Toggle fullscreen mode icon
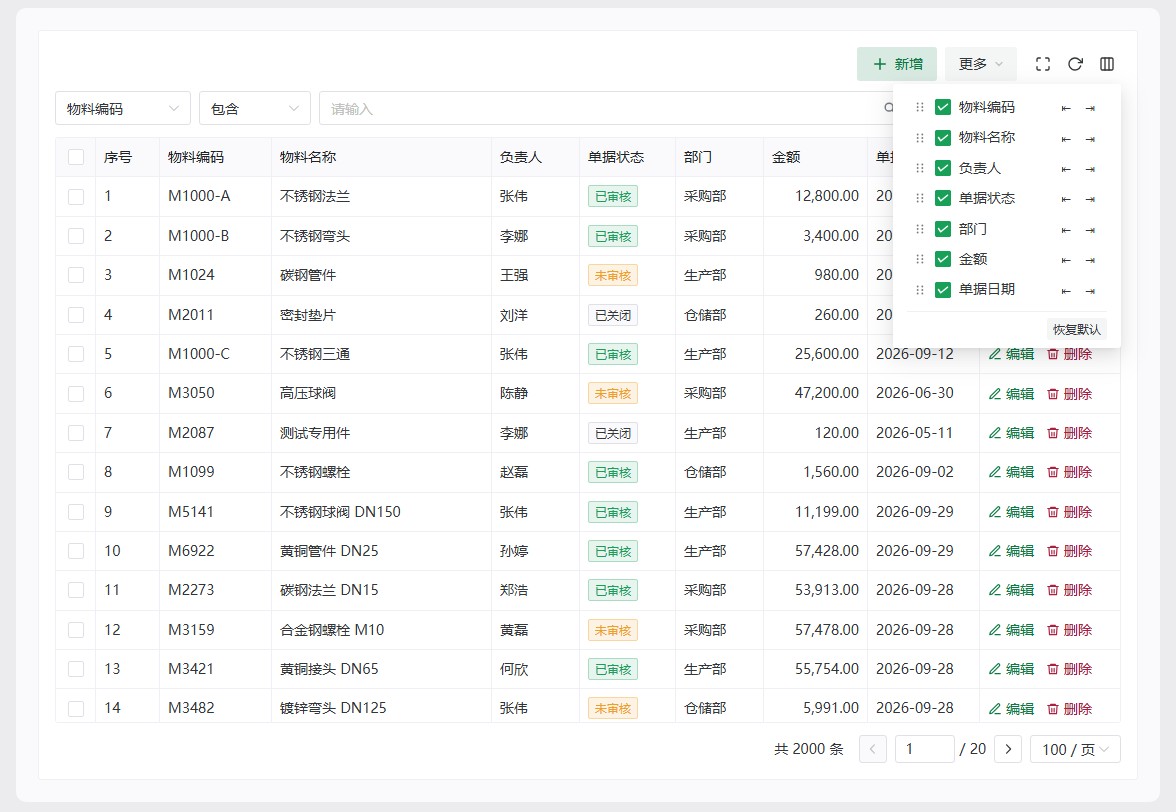 pos(1042,64)
